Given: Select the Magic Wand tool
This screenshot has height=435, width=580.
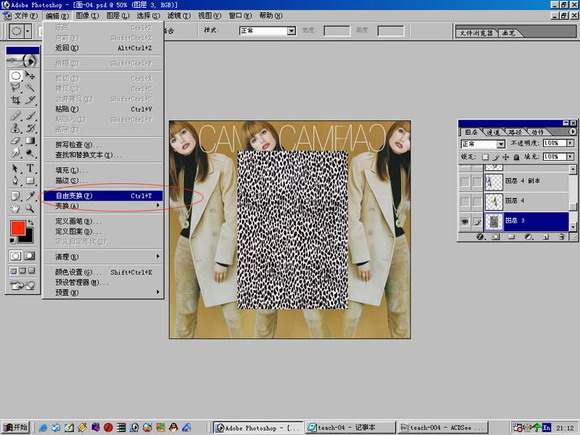Looking at the screenshot, I should click(30, 88).
